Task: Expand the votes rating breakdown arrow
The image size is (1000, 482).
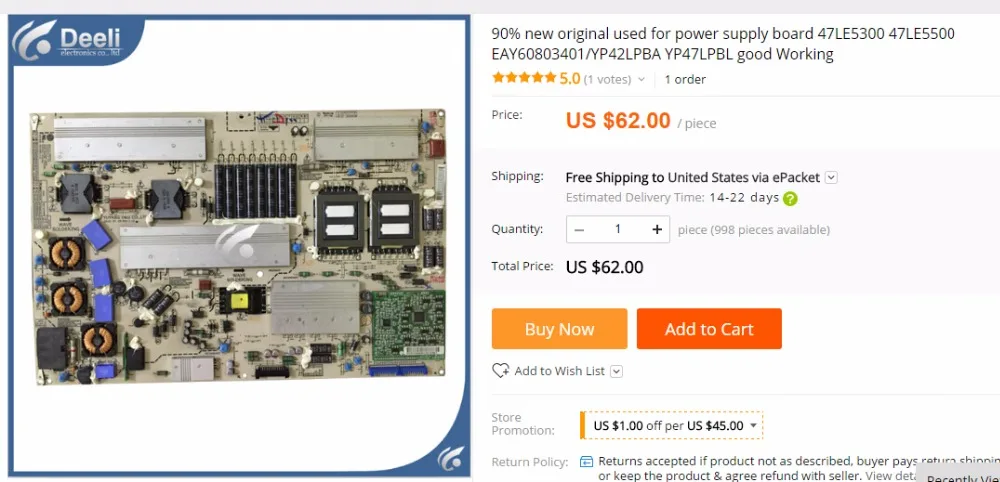Action: 641,79
